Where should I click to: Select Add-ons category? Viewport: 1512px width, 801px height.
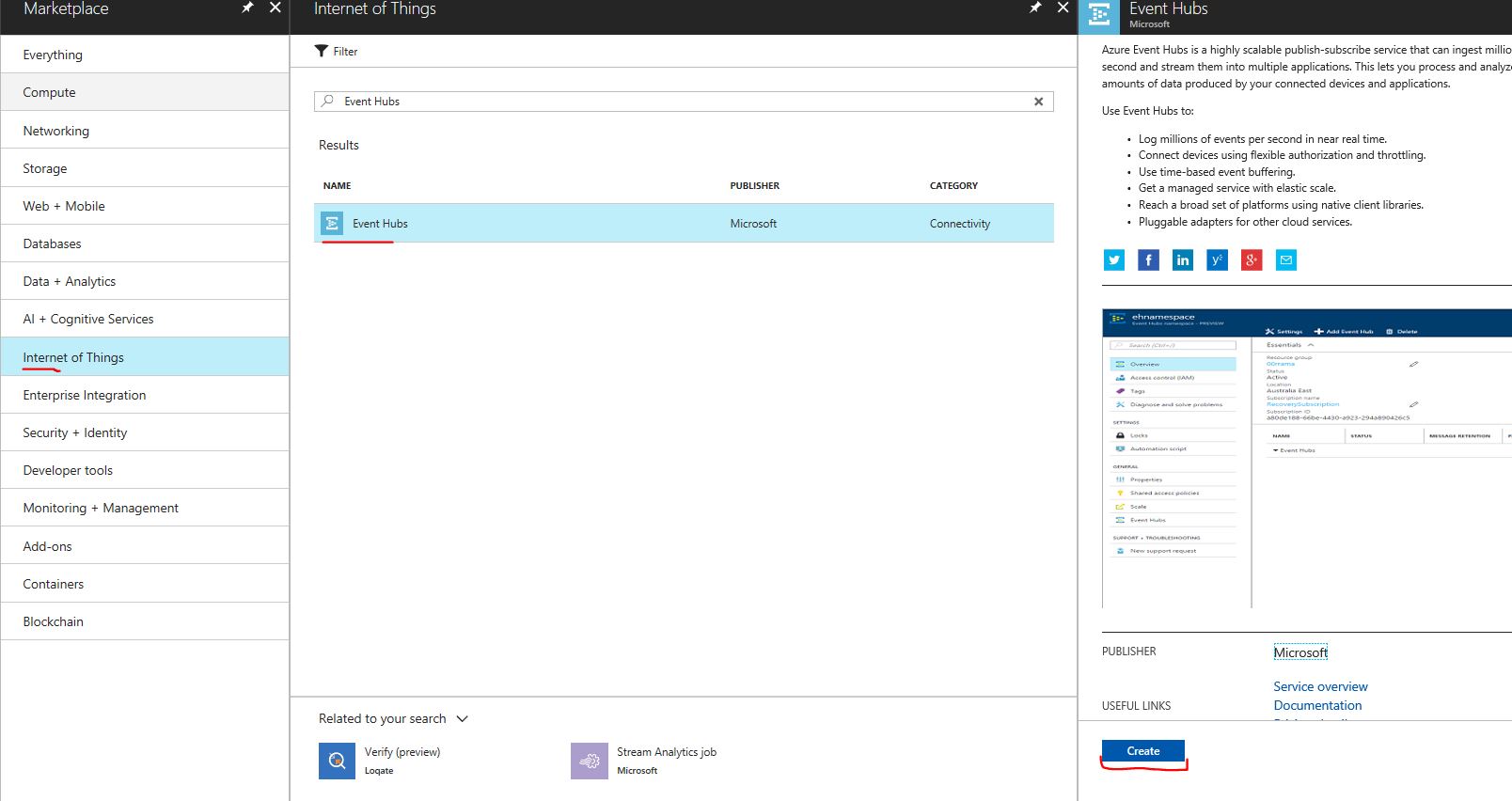click(x=145, y=545)
